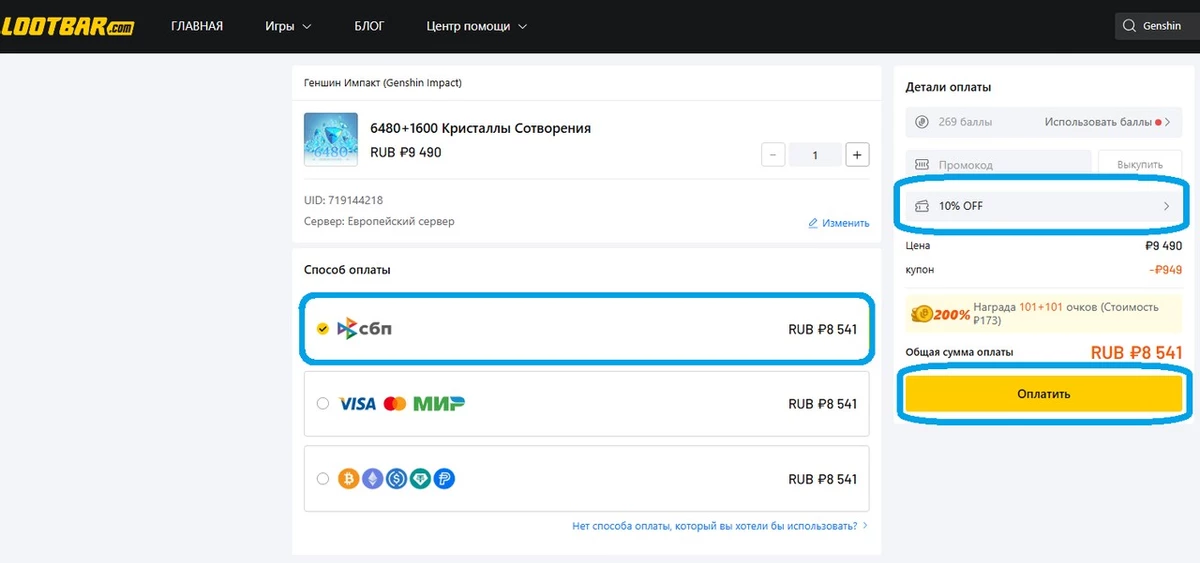Click the coupon discount value -₽949
Screen dimensions: 1200x563
coord(1166,269)
